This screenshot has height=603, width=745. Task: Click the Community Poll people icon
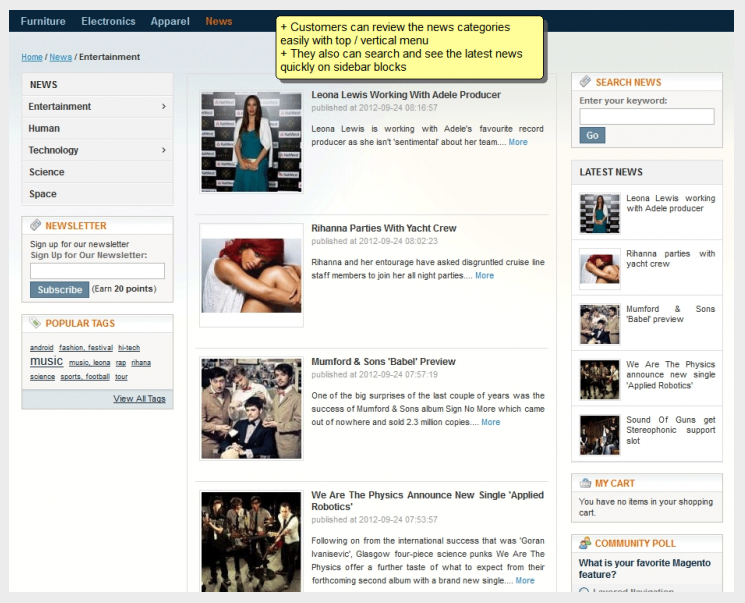click(585, 543)
